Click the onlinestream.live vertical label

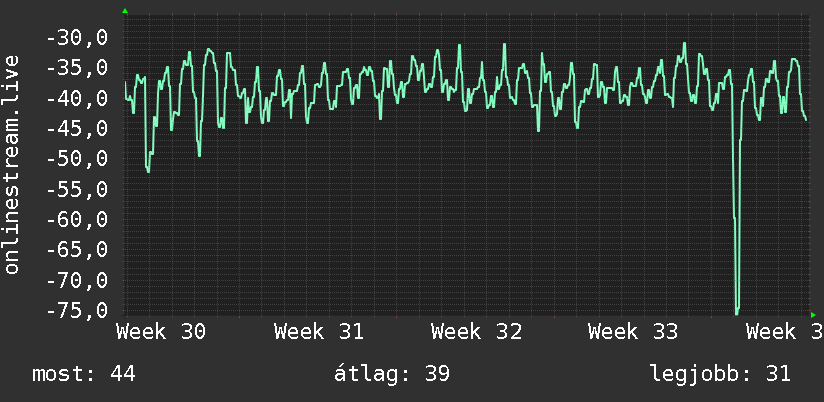pos(12,164)
